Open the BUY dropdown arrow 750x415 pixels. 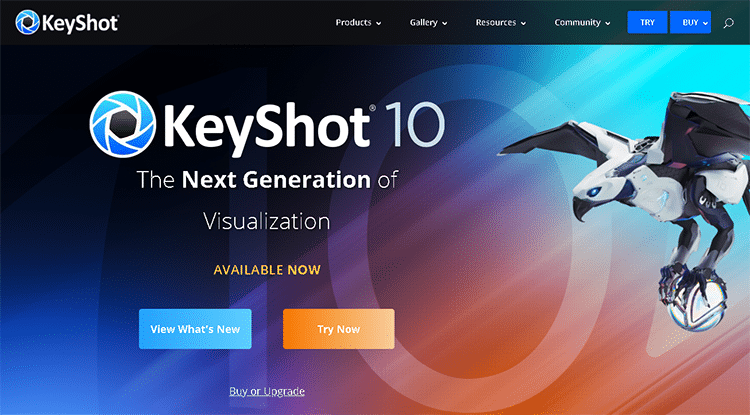705,23
